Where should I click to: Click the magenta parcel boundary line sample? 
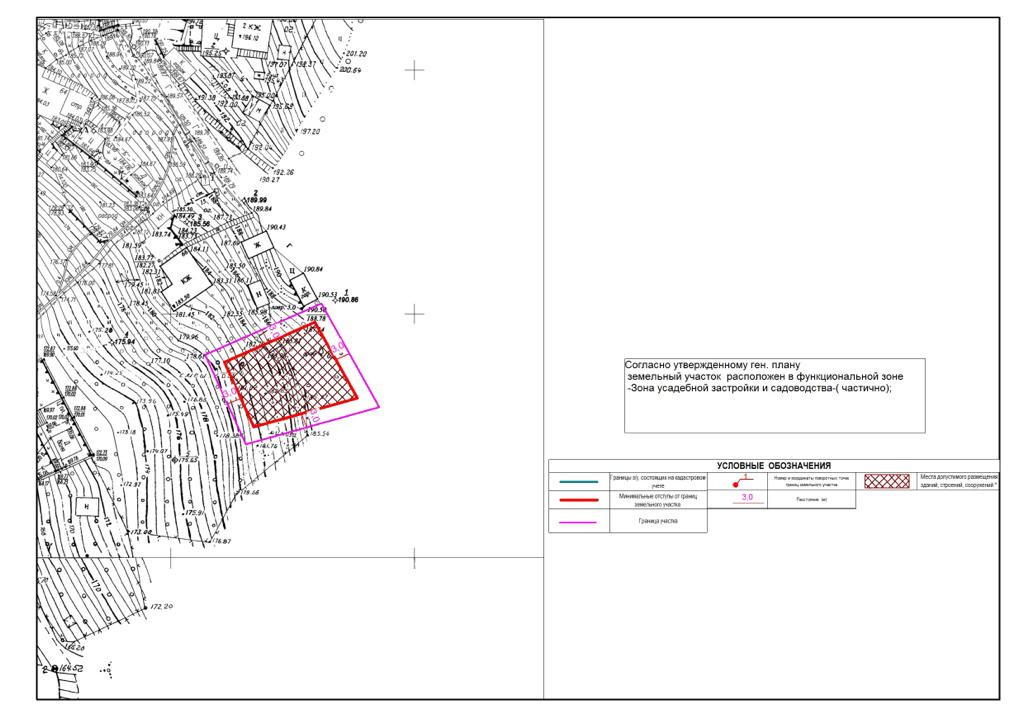pos(579,522)
